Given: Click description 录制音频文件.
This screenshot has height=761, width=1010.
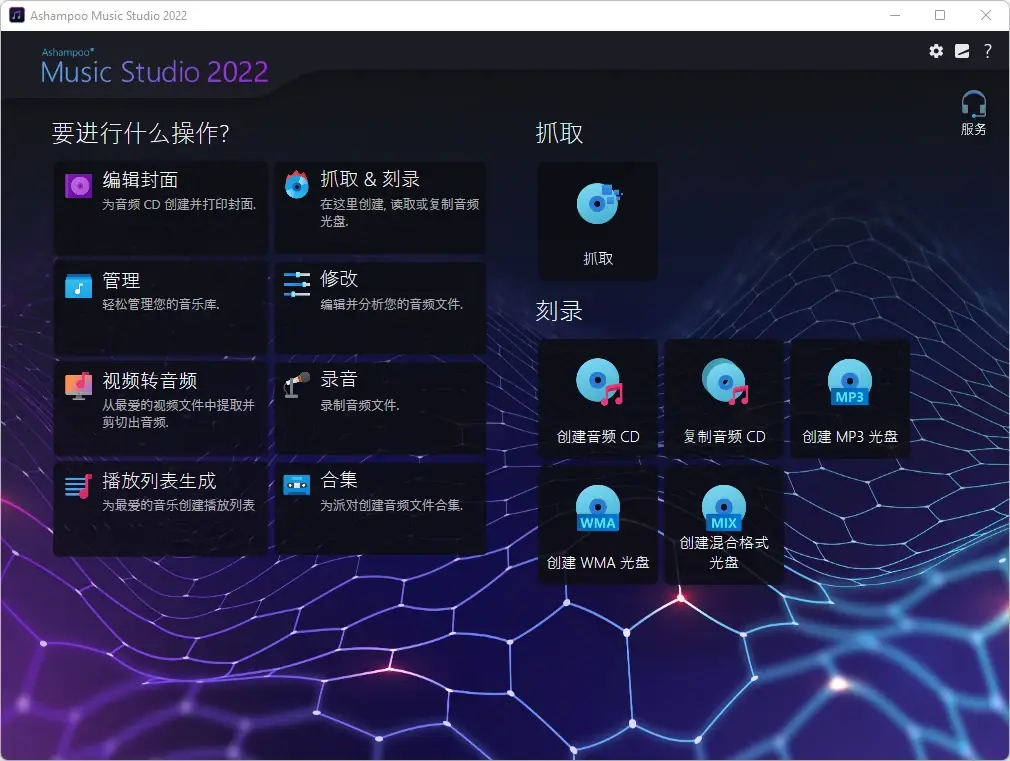Looking at the screenshot, I should click(359, 405).
